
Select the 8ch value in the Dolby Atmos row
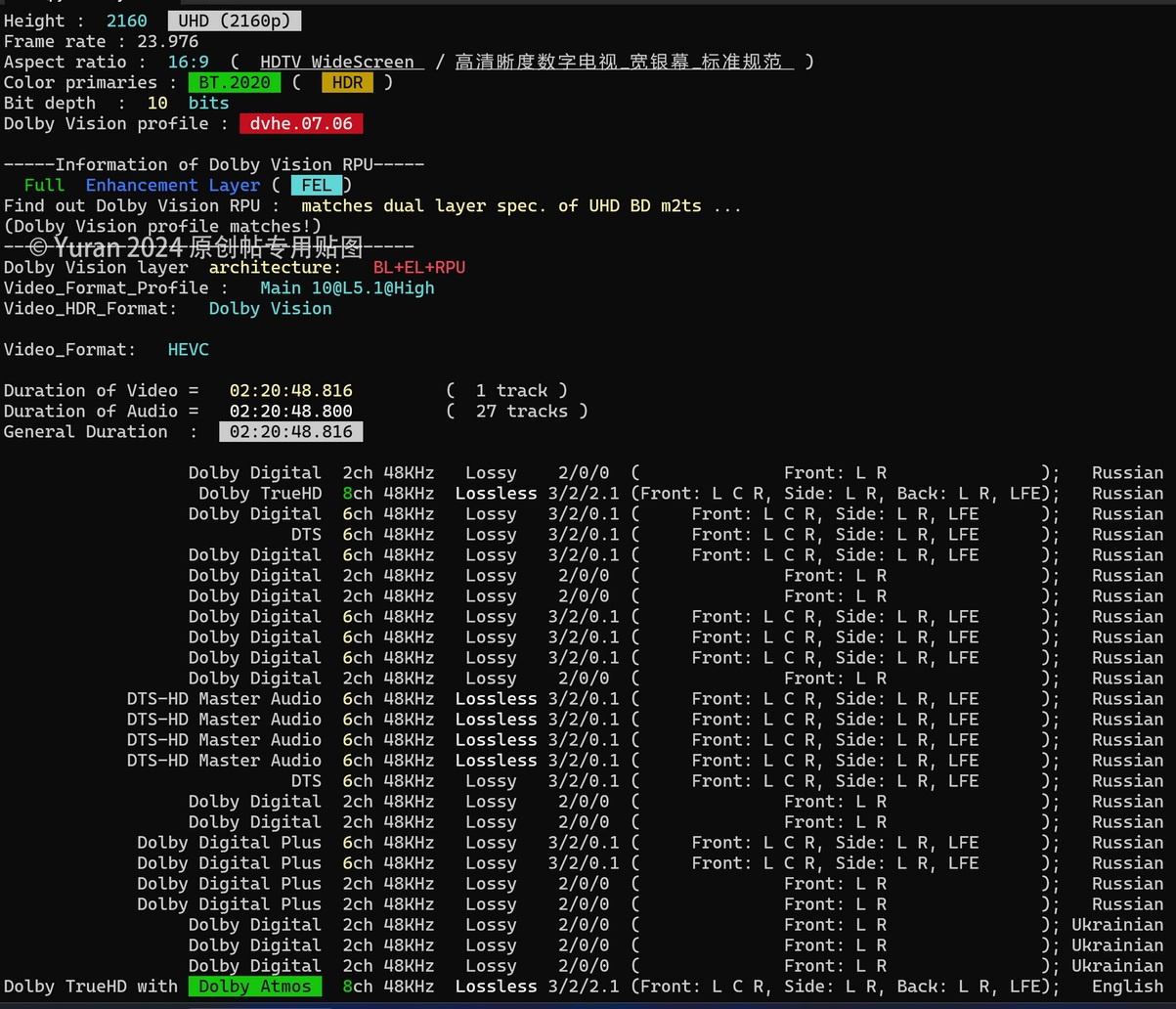pos(358,987)
